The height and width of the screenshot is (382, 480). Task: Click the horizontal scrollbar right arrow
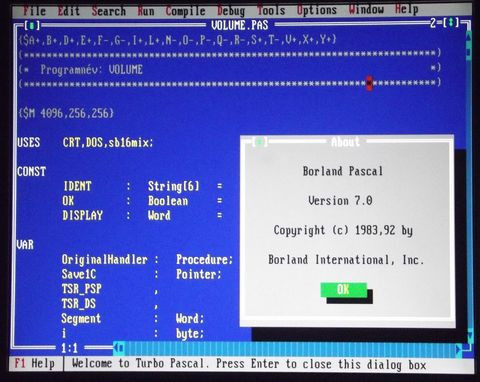[x=459, y=349]
